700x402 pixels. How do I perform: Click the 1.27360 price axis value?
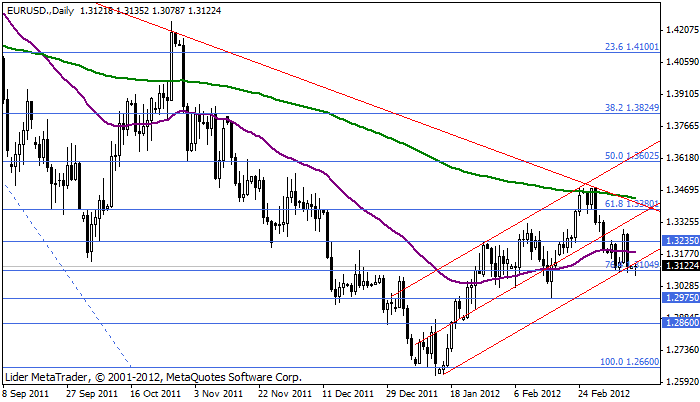click(682, 349)
